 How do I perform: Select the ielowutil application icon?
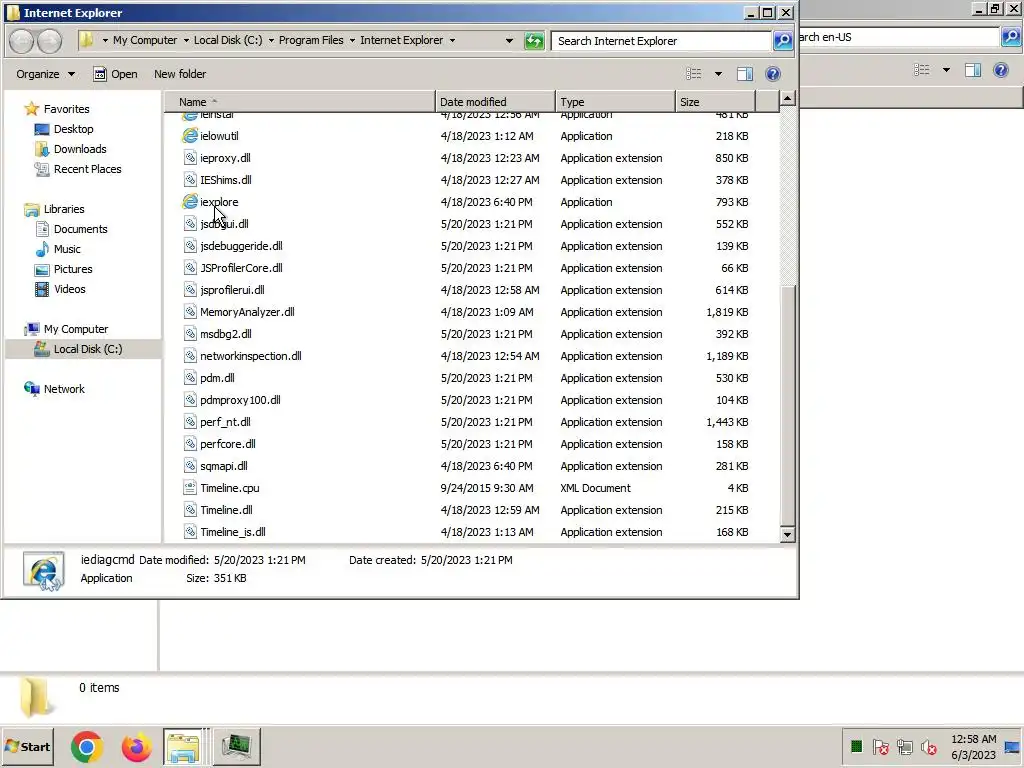coord(190,136)
